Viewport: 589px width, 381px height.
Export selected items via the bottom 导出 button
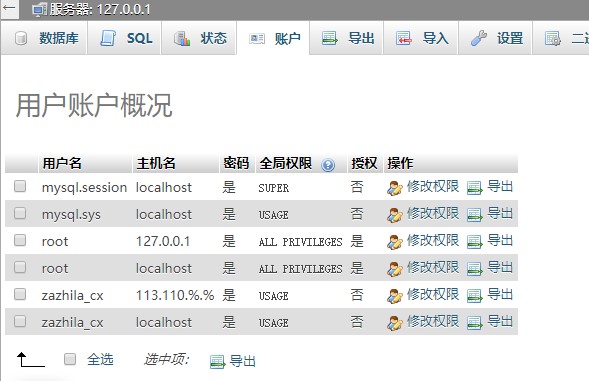pos(243,361)
